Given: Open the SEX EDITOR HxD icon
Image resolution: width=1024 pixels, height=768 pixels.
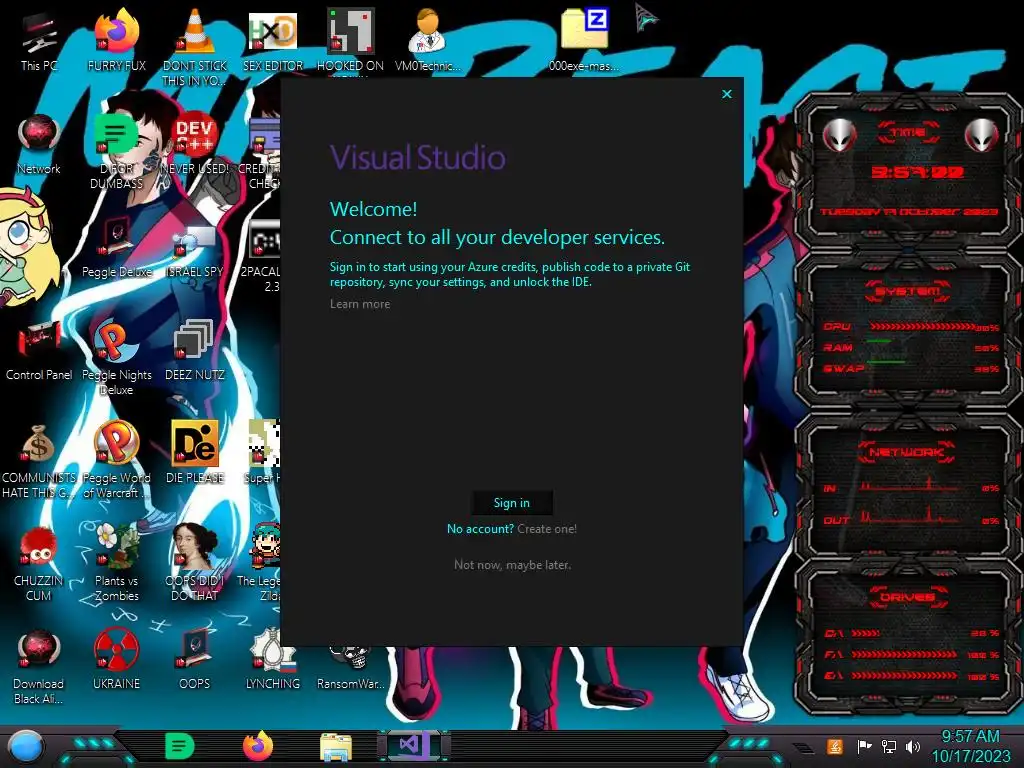Looking at the screenshot, I should click(x=273, y=40).
